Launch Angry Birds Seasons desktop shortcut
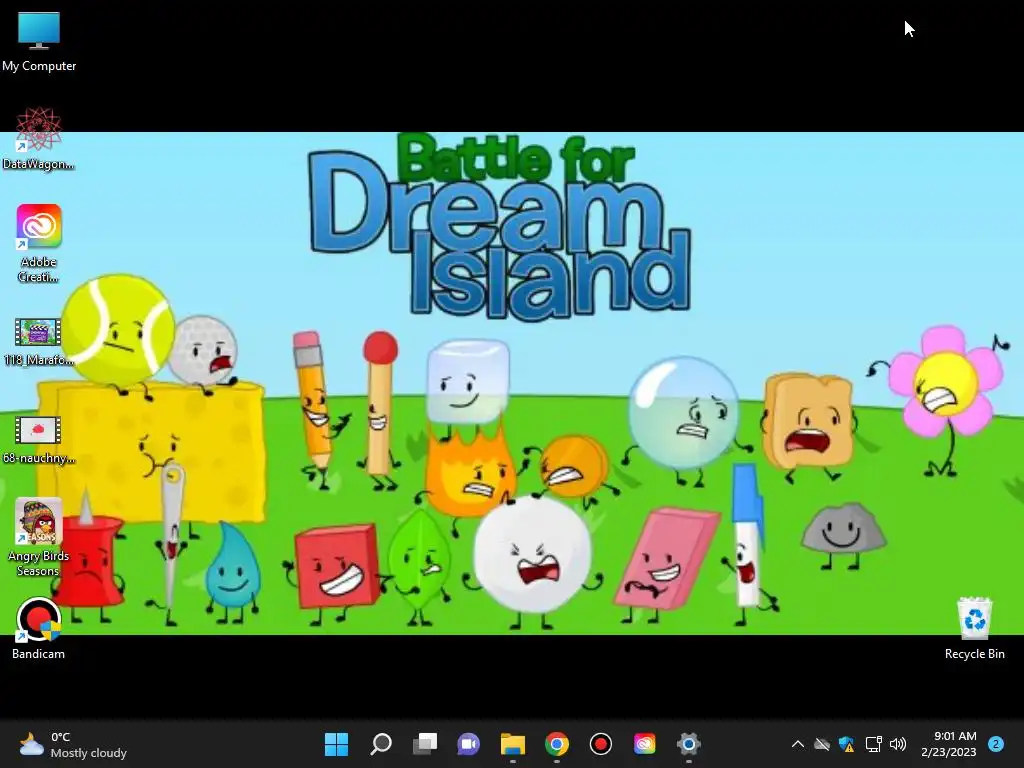Image resolution: width=1024 pixels, height=768 pixels. click(x=39, y=537)
